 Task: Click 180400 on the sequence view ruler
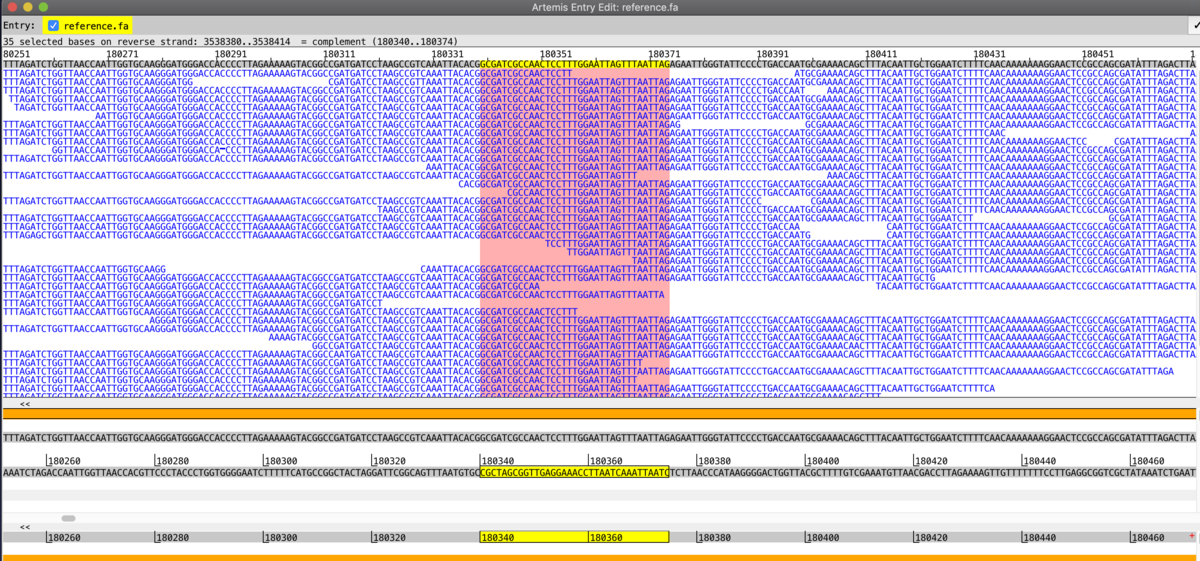click(x=822, y=461)
